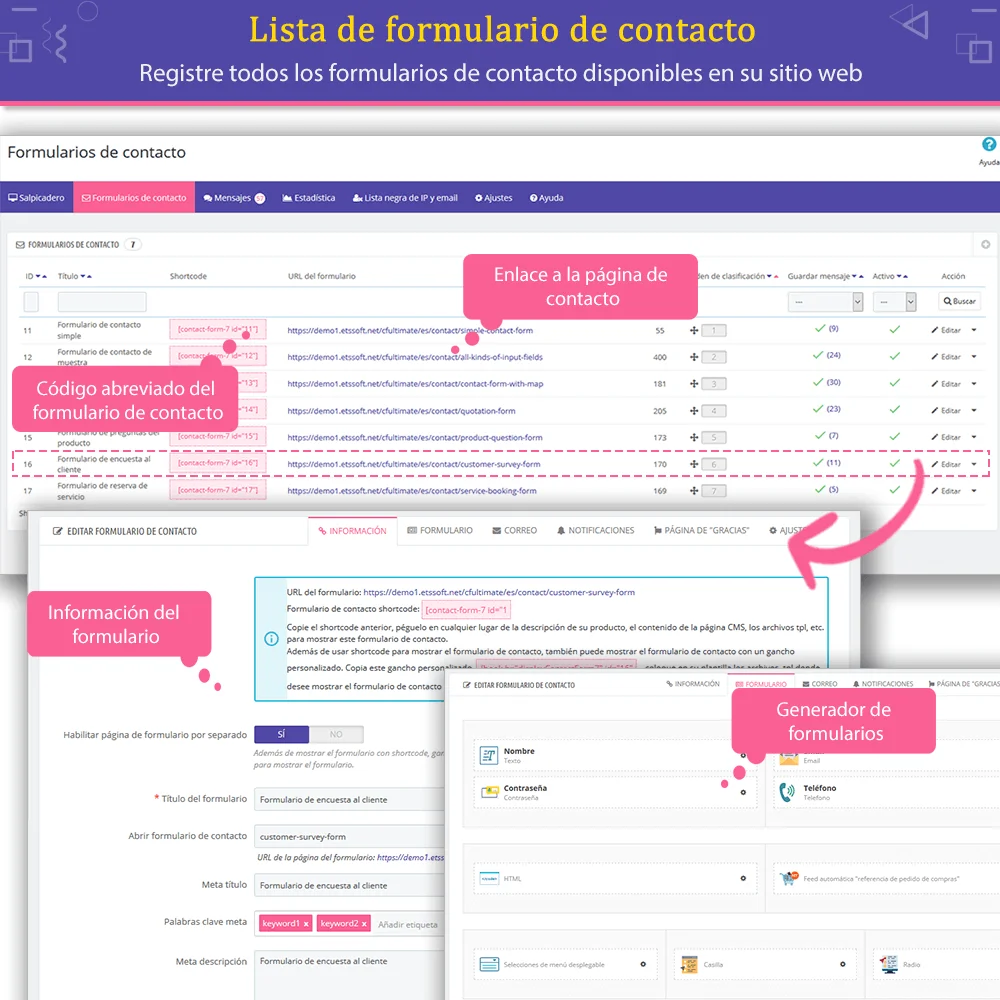Click the Radio field type icon
This screenshot has width=1000, height=1000.
(x=889, y=965)
